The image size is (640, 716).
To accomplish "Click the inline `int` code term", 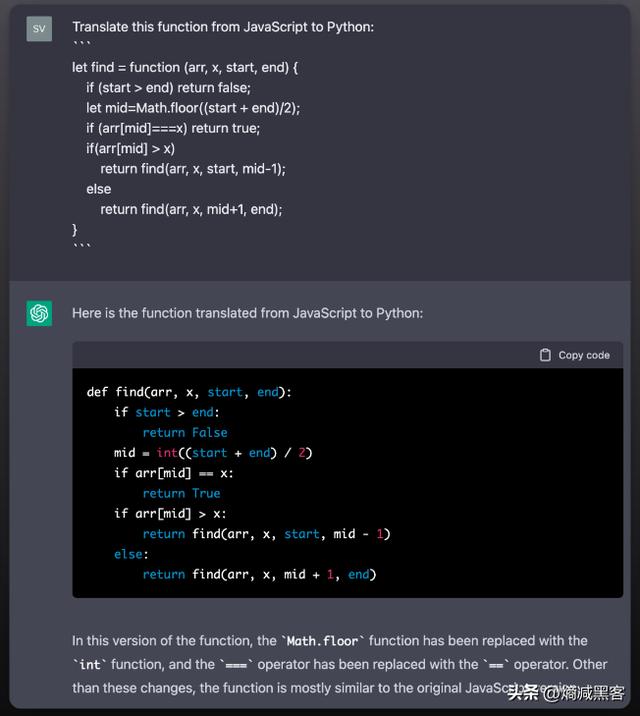I will (x=89, y=665).
